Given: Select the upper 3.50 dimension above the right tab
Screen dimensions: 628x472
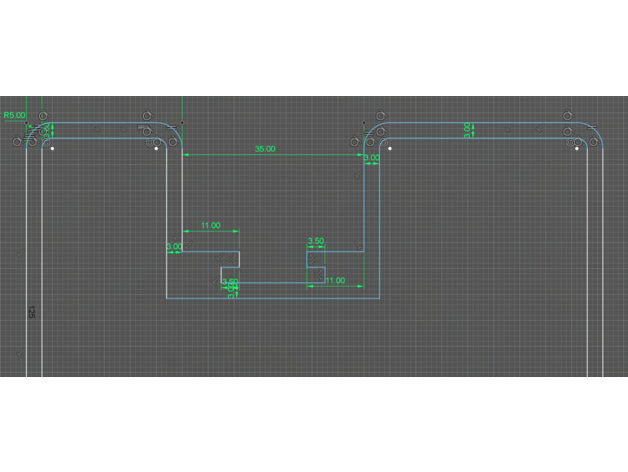Looking at the screenshot, I should tap(315, 241).
